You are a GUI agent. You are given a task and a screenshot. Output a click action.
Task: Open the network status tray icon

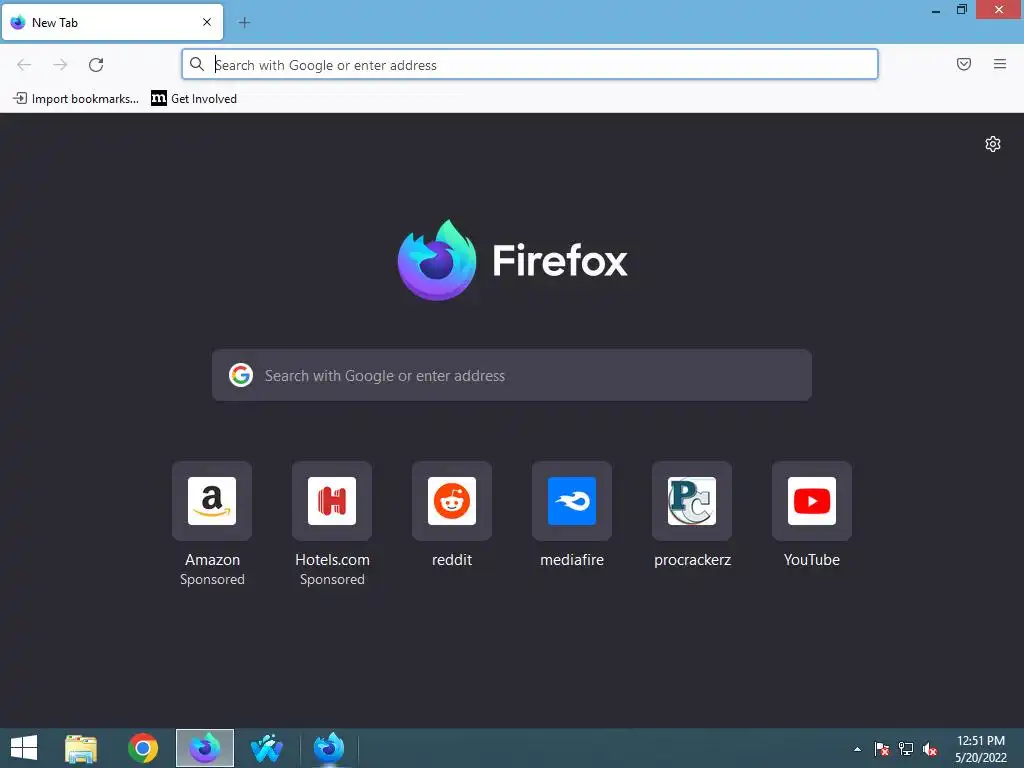click(x=906, y=749)
